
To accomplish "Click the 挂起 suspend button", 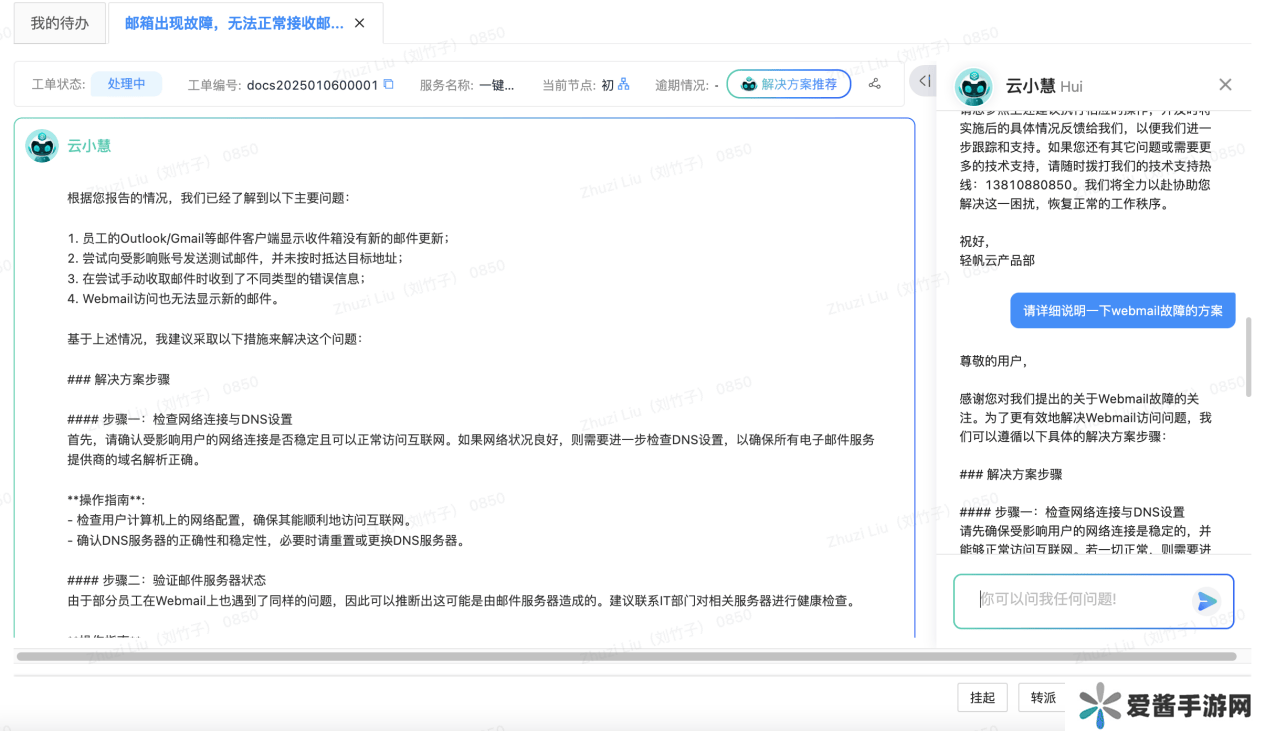I will [982, 697].
